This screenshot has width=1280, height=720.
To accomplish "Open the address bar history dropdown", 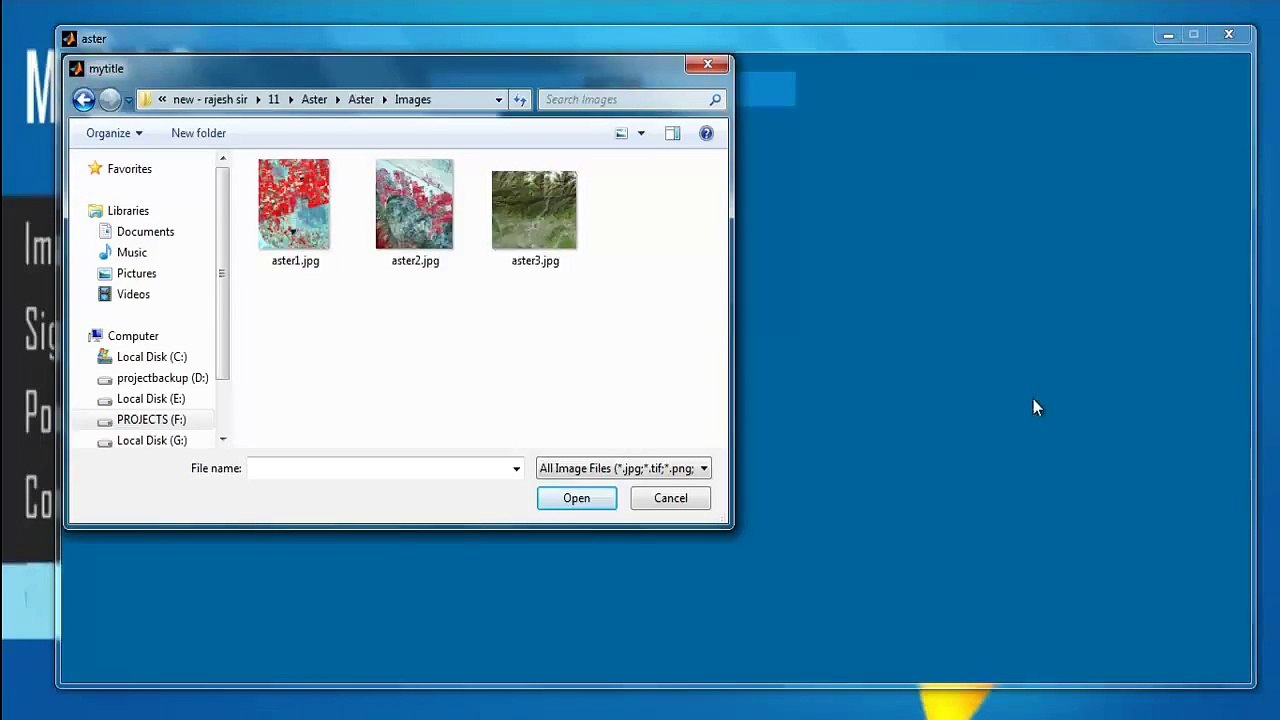I will point(499,99).
